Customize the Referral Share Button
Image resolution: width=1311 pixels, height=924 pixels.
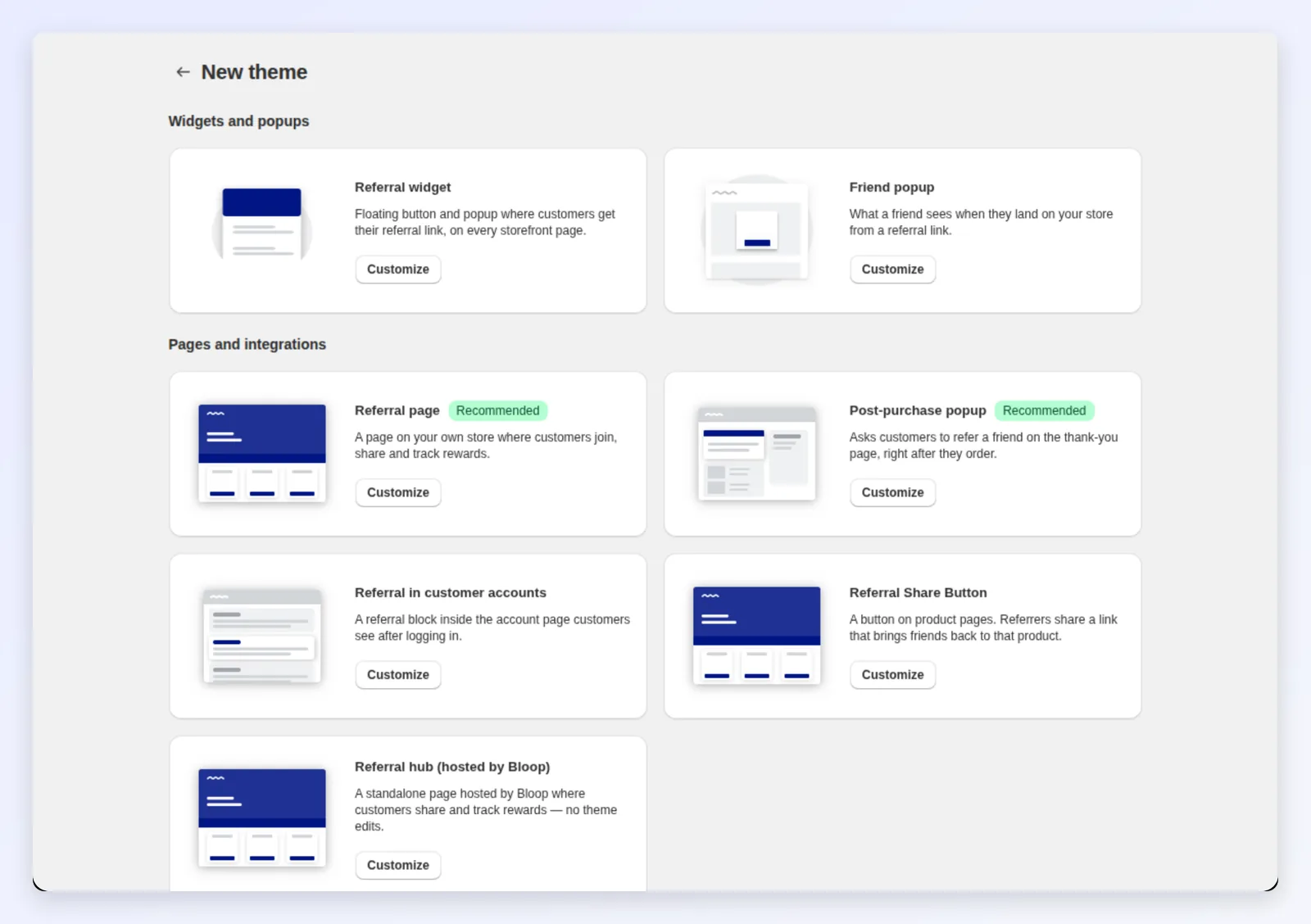coord(892,675)
